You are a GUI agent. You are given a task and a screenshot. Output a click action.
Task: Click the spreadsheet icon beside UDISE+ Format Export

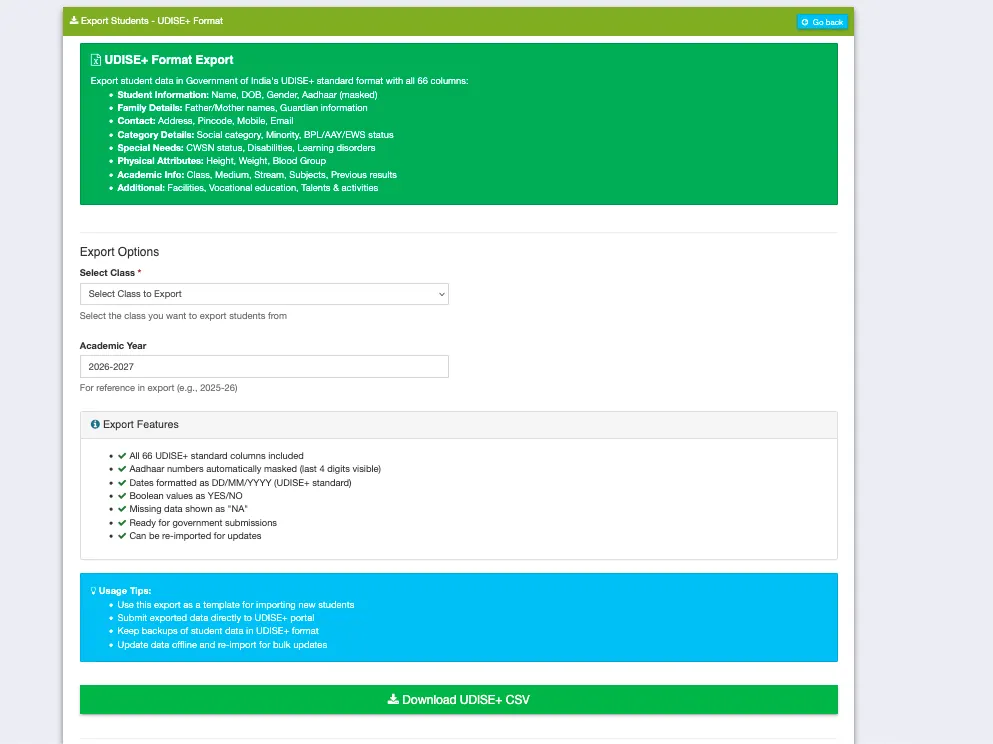94,59
